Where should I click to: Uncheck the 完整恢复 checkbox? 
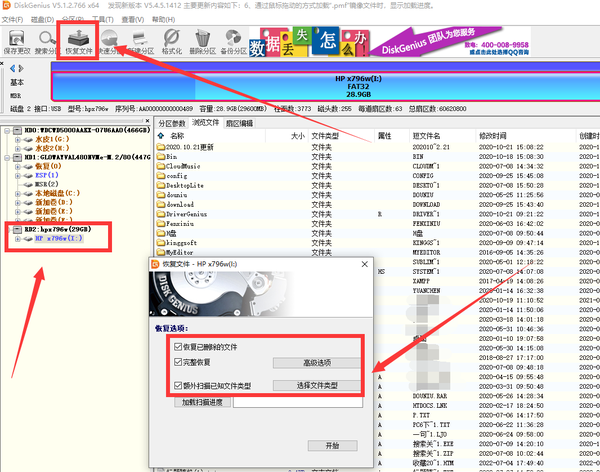tap(177, 362)
